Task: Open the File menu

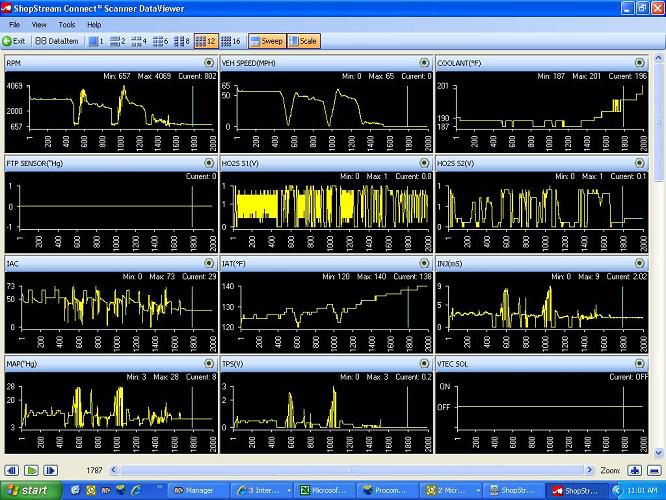Action: click(x=14, y=25)
